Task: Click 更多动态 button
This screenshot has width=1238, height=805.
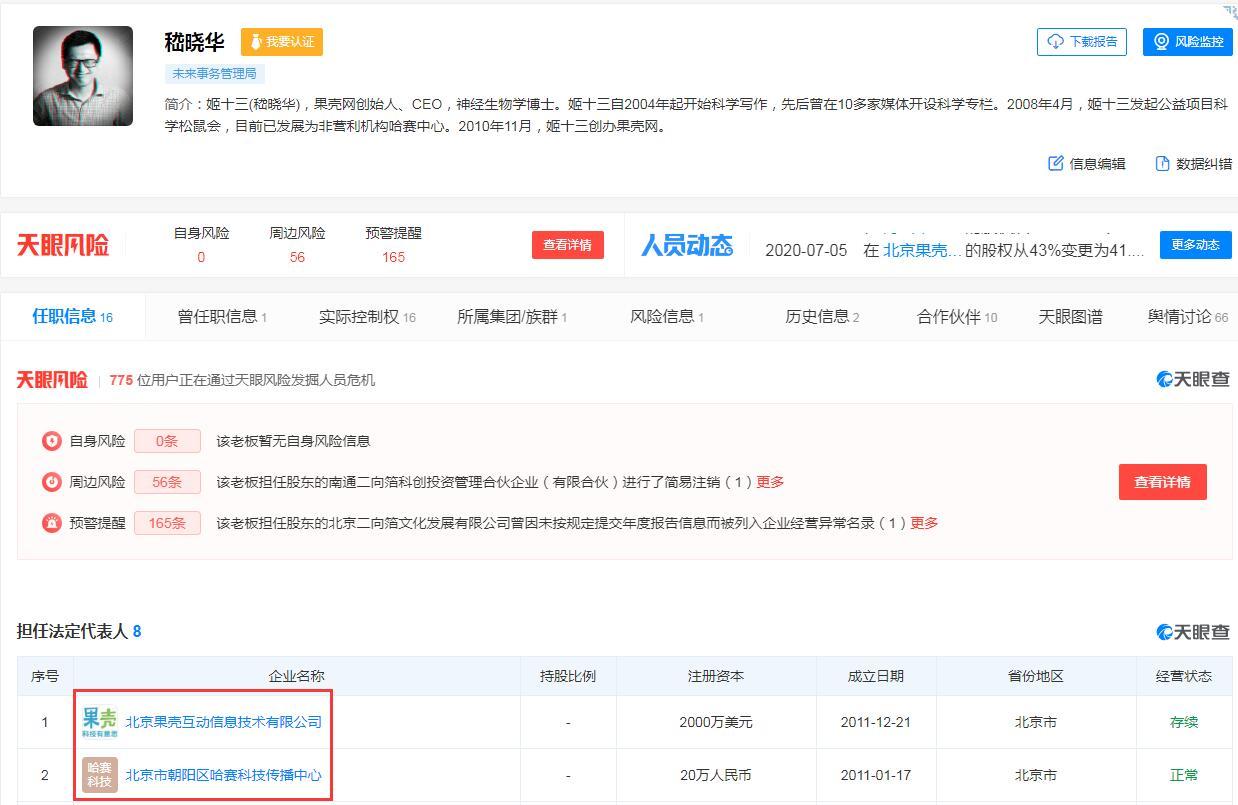Action: tap(1195, 245)
